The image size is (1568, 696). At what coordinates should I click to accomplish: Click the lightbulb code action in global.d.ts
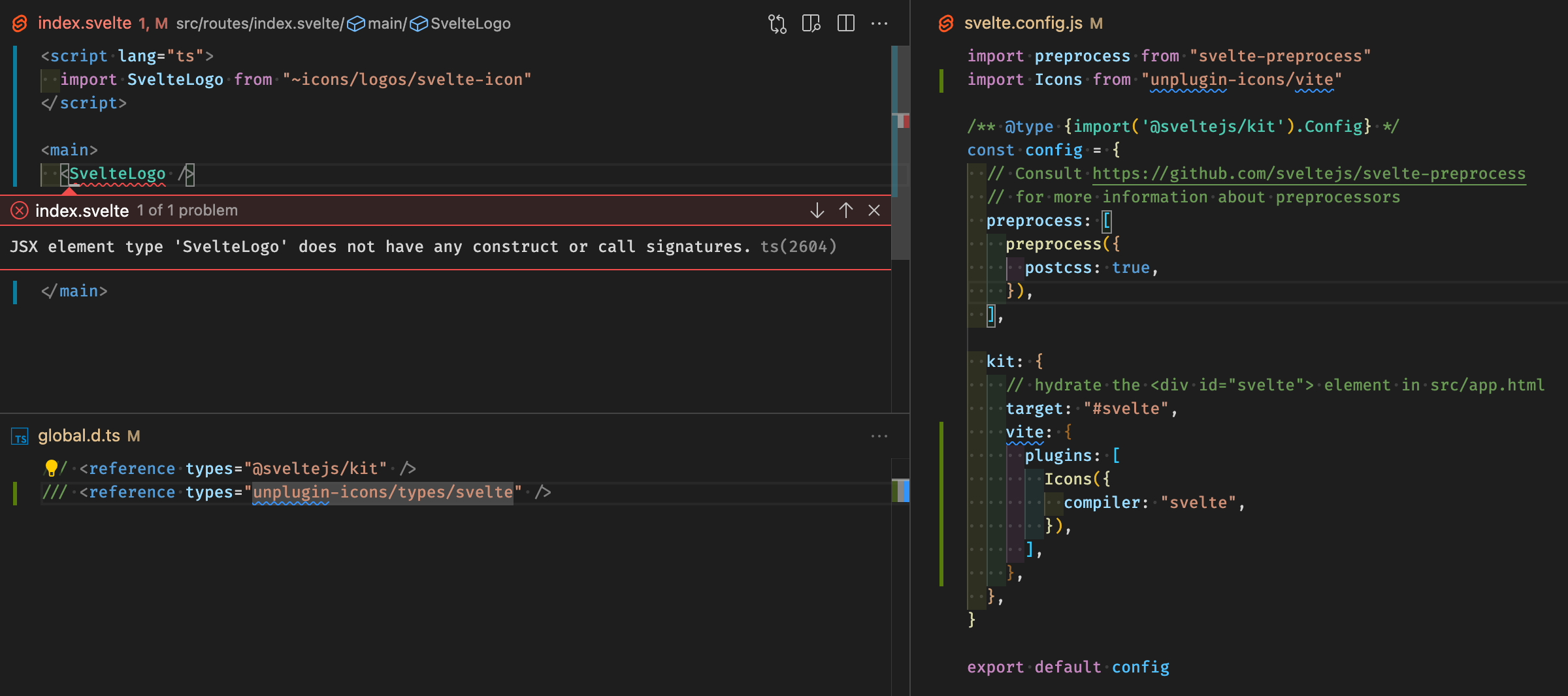[52, 467]
